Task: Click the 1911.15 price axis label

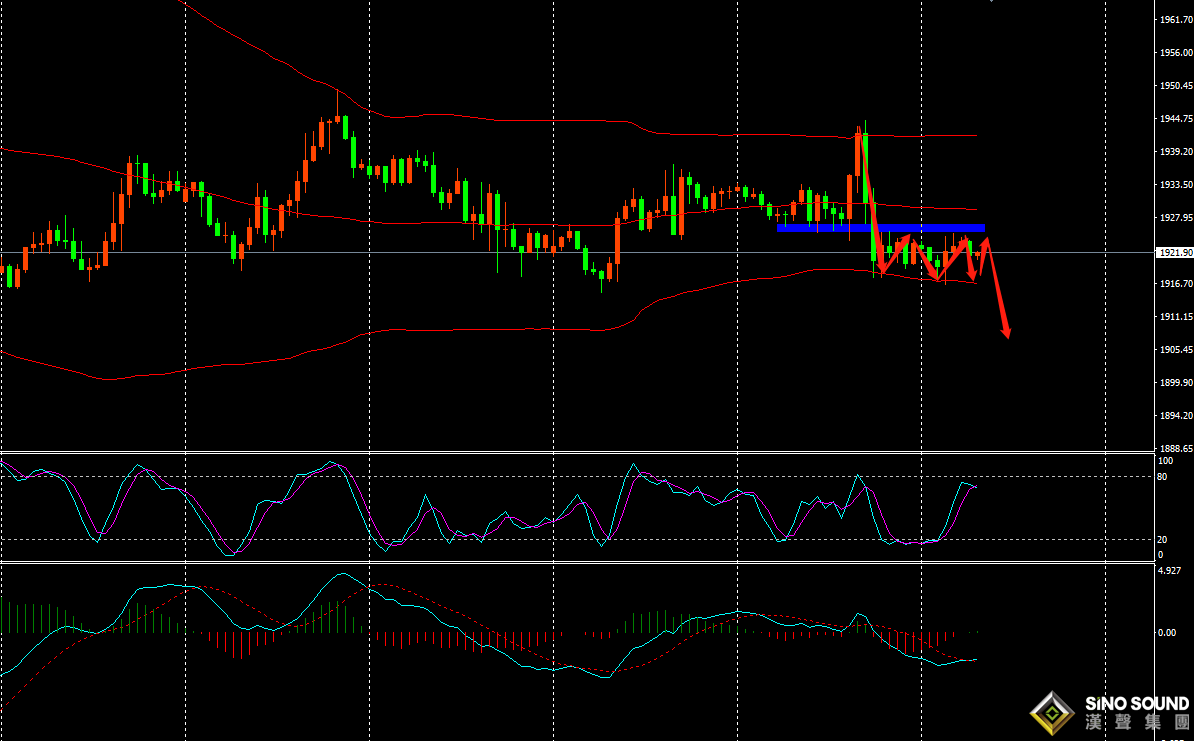Action: coord(1174,317)
